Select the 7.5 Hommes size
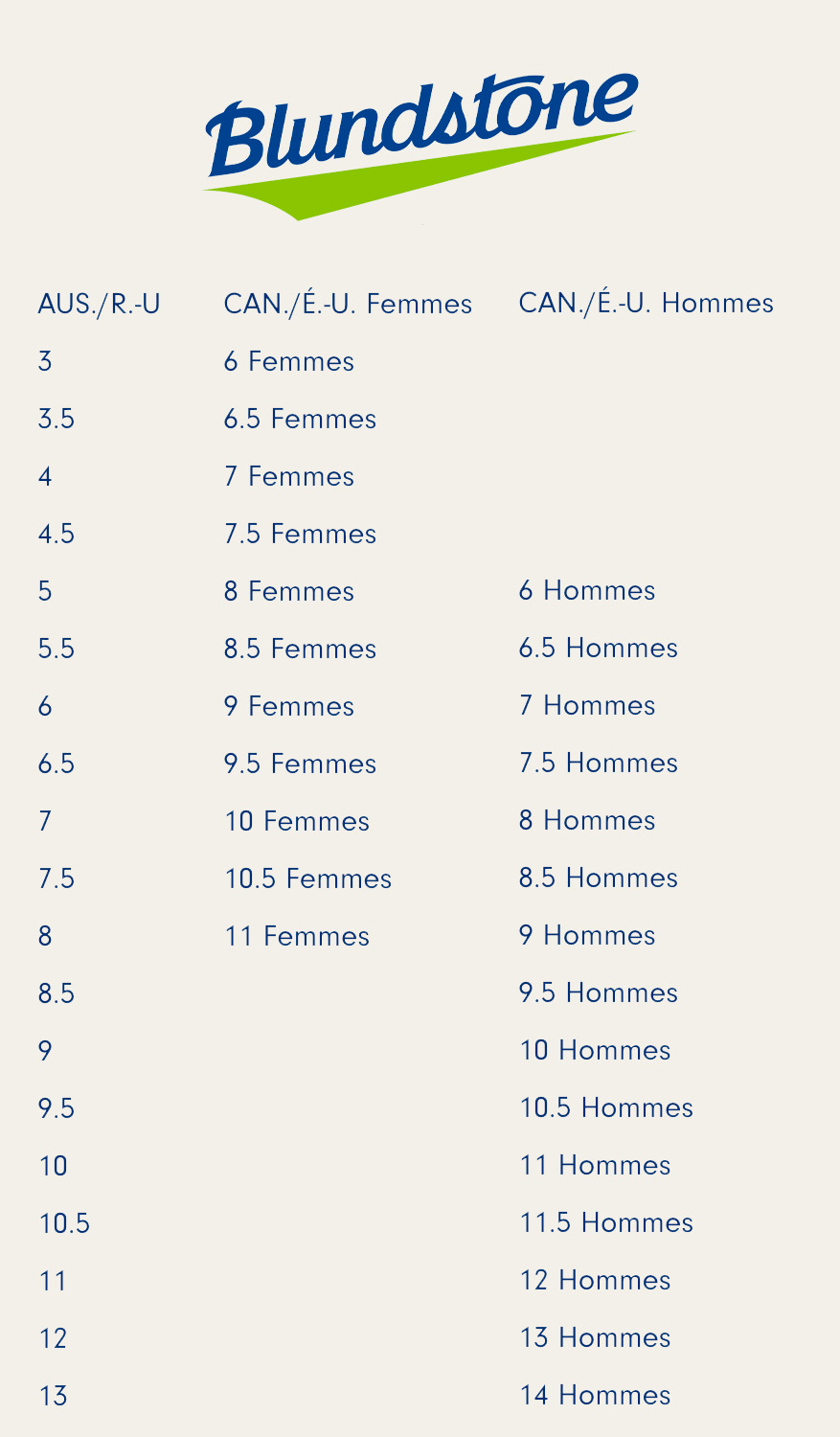The image size is (840, 1437). [x=599, y=764]
